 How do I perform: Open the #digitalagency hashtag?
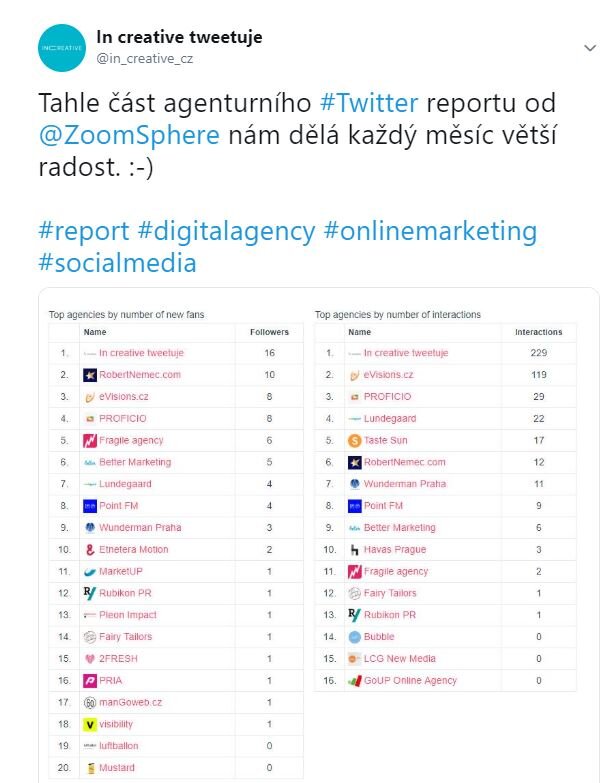coord(226,232)
